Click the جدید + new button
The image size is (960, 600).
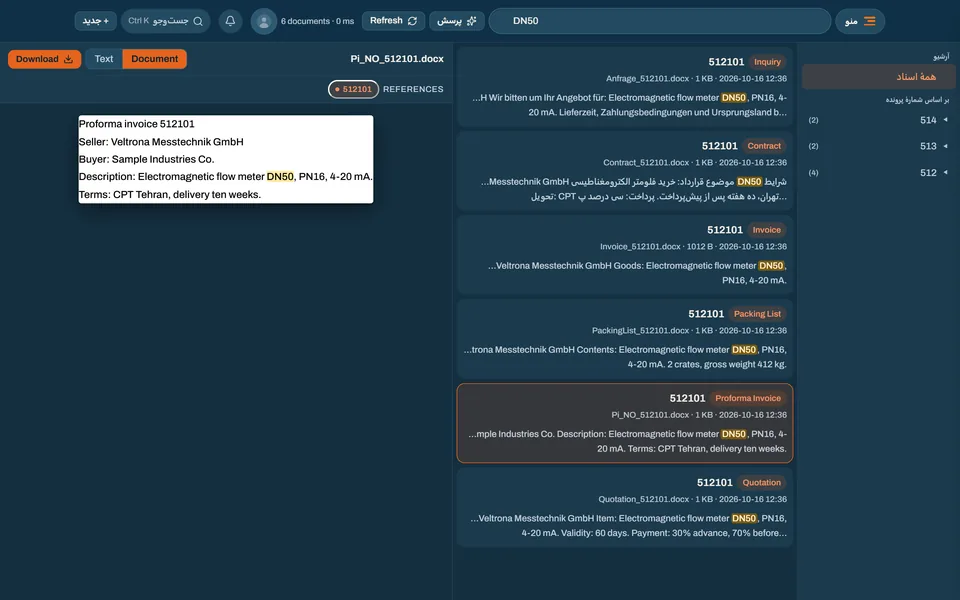pos(96,21)
